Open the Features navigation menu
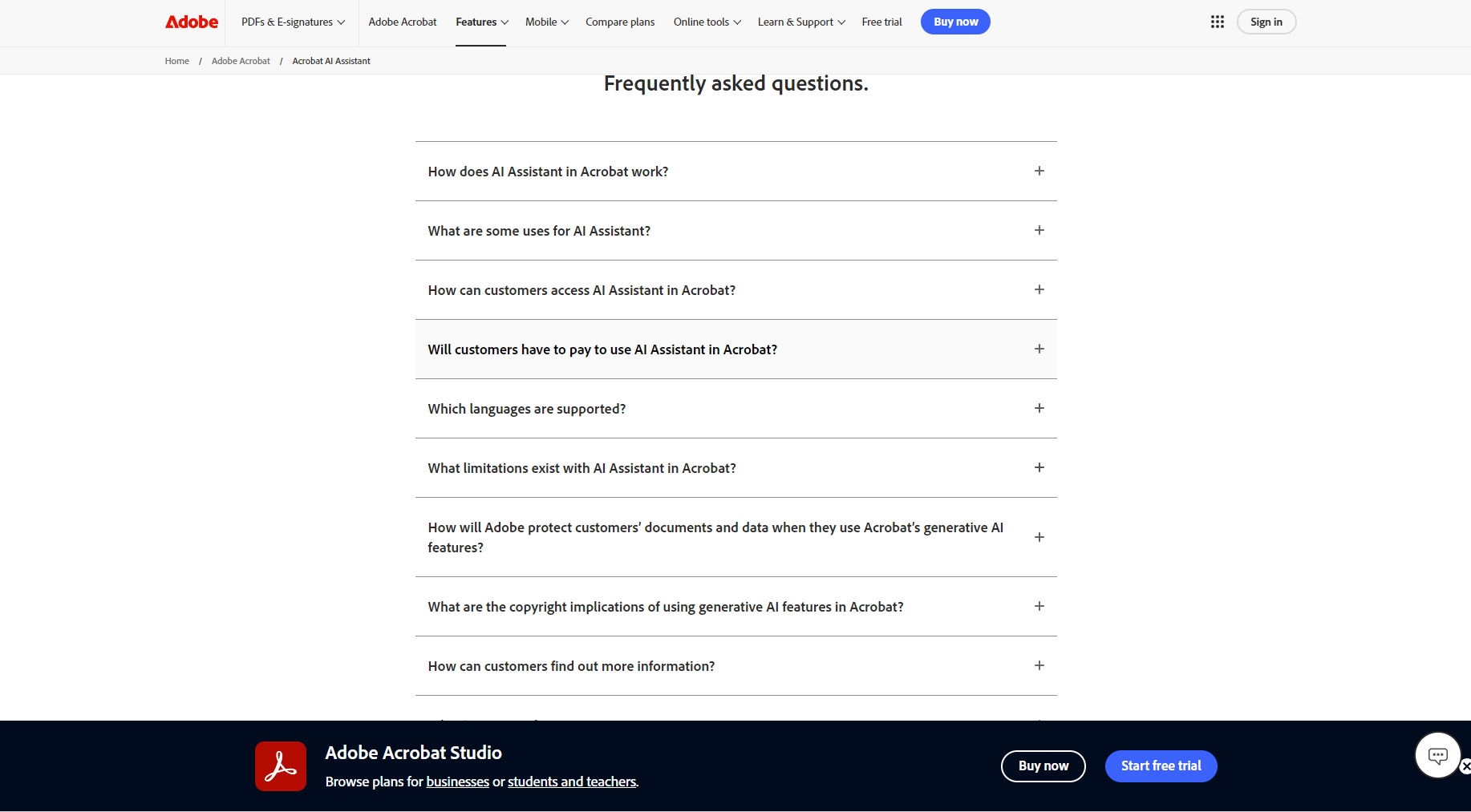Screen dimensions: 1471x812 pyautogui.click(x=481, y=22)
